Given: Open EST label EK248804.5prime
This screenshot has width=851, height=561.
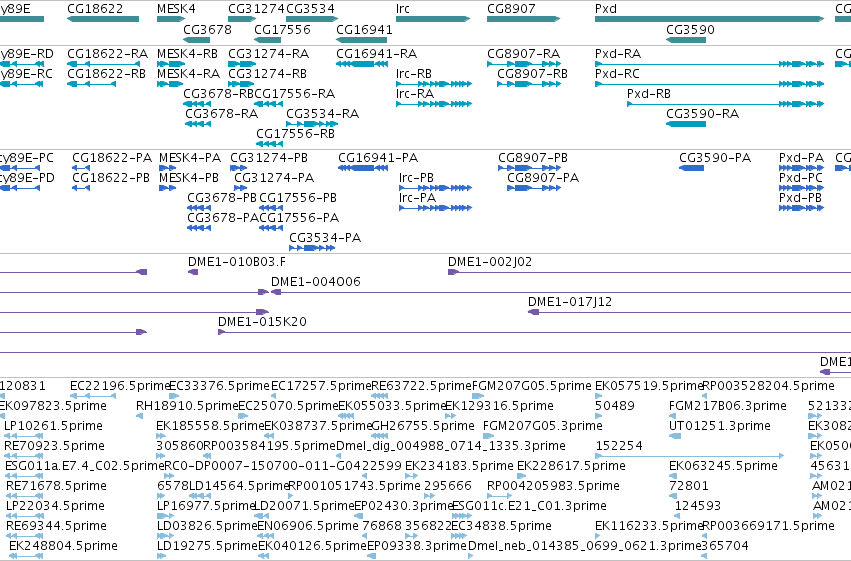Looking at the screenshot, I should click(63, 546).
